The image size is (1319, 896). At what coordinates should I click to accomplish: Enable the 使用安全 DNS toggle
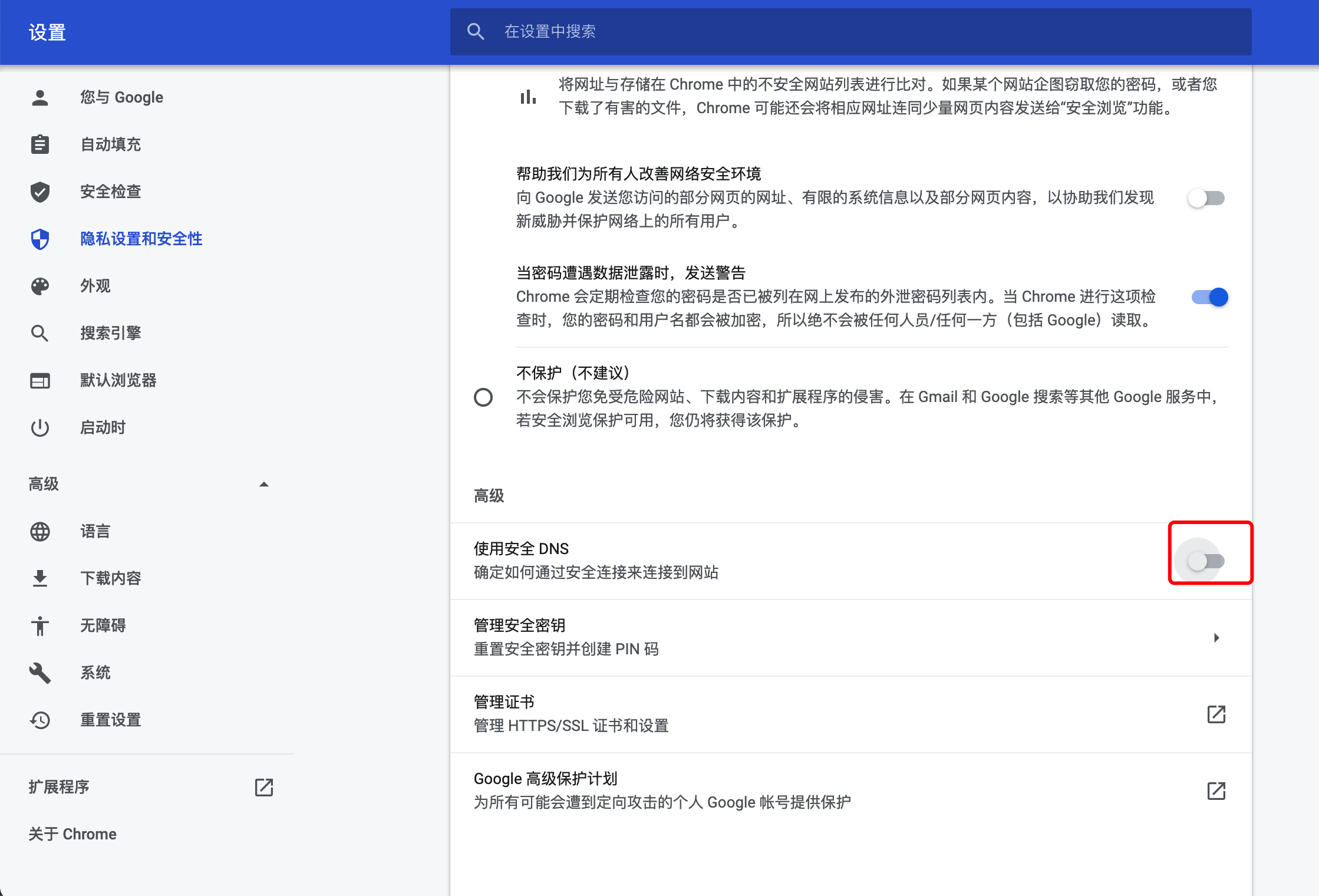click(x=1206, y=561)
